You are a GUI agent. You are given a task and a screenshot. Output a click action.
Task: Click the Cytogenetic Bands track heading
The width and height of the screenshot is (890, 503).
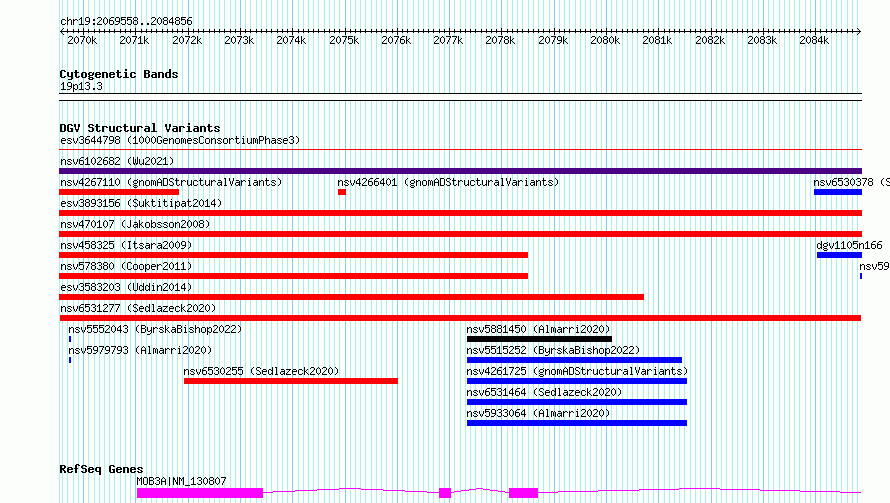click(x=119, y=74)
